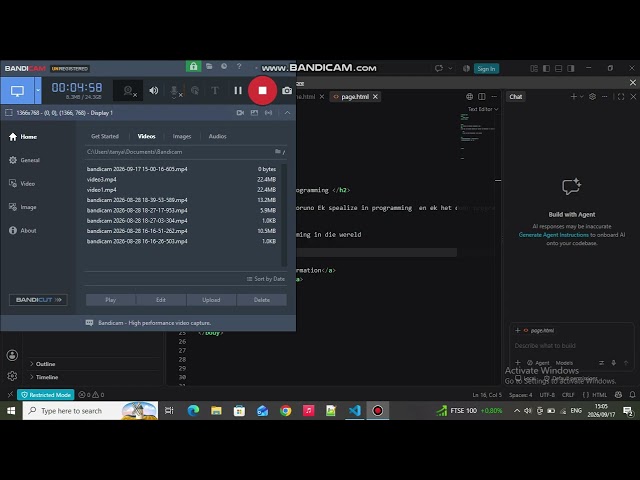The height and width of the screenshot is (480, 640).
Task: Toggle the webcam overlay icon
Action: [130, 91]
